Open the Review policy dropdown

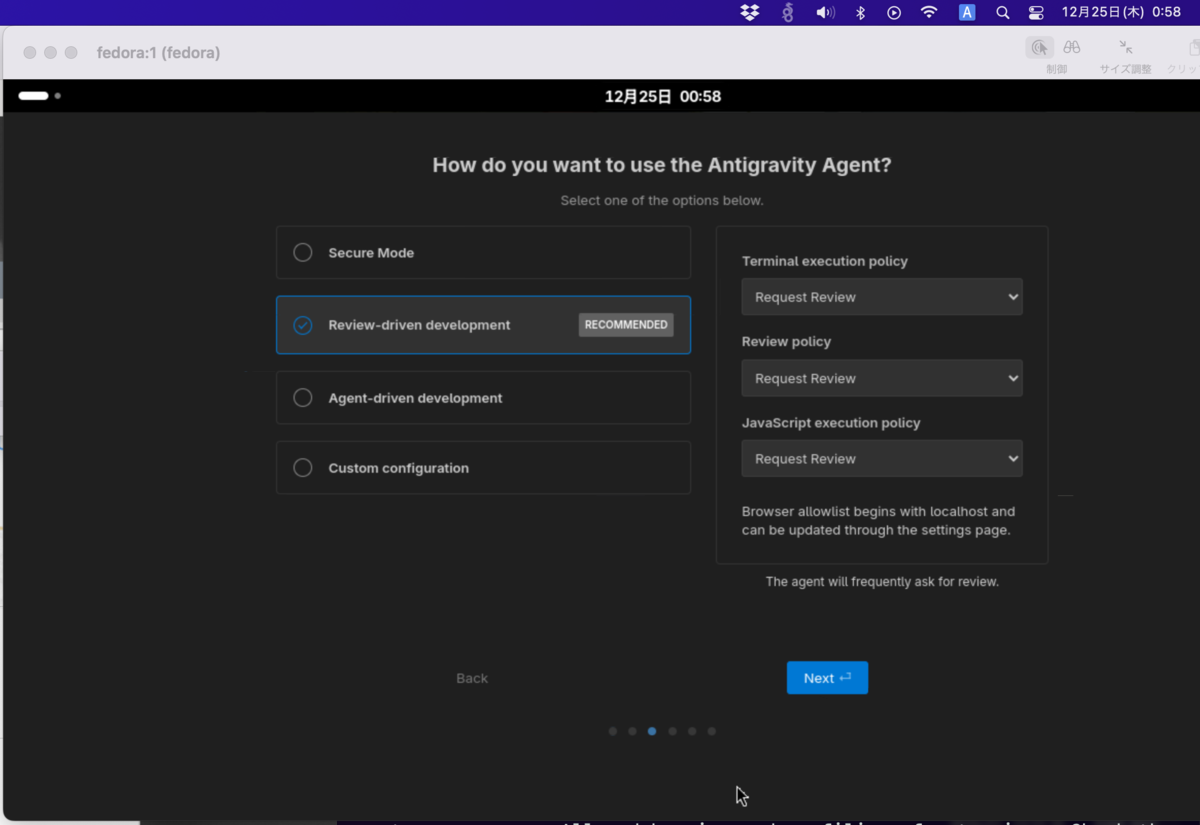click(882, 378)
